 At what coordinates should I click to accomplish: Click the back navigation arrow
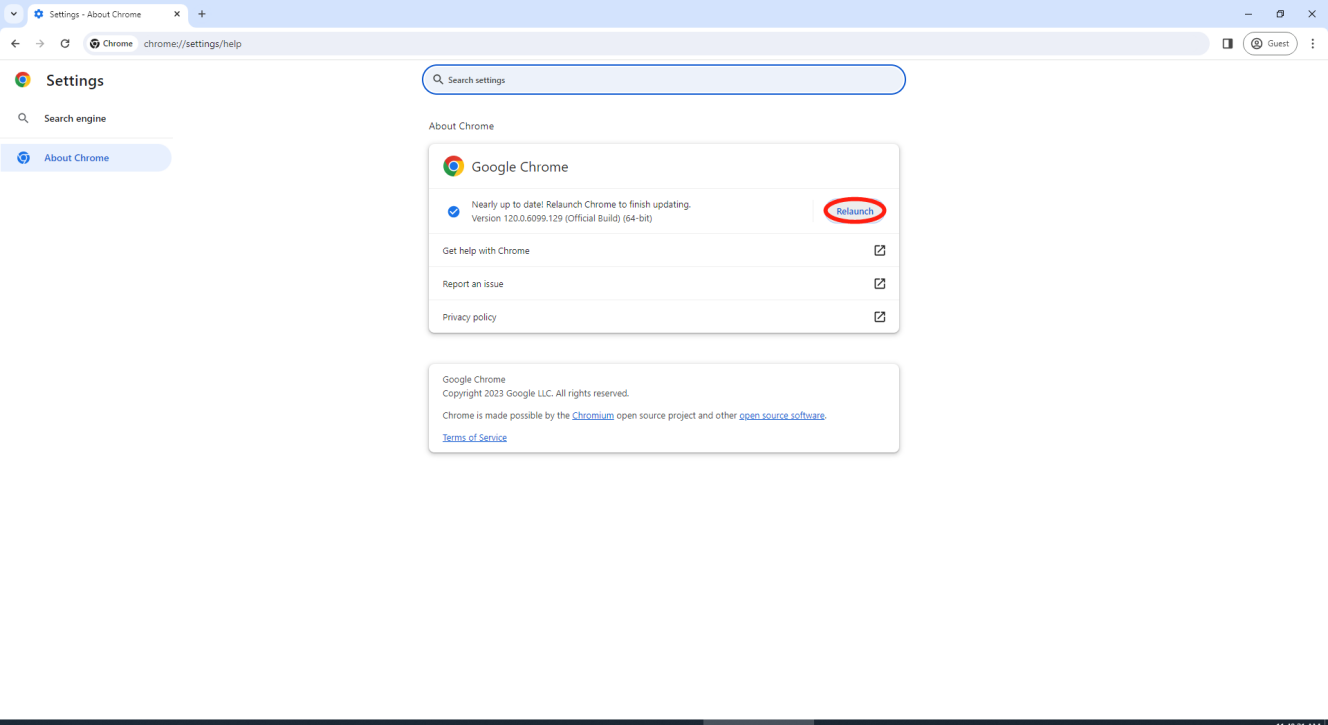click(14, 43)
